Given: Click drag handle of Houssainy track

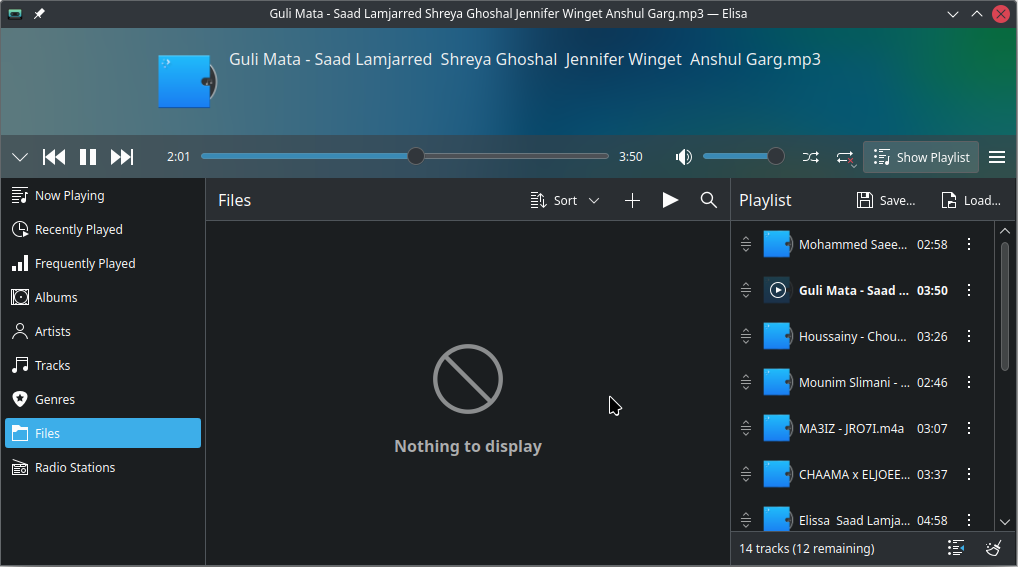Looking at the screenshot, I should tap(746, 336).
